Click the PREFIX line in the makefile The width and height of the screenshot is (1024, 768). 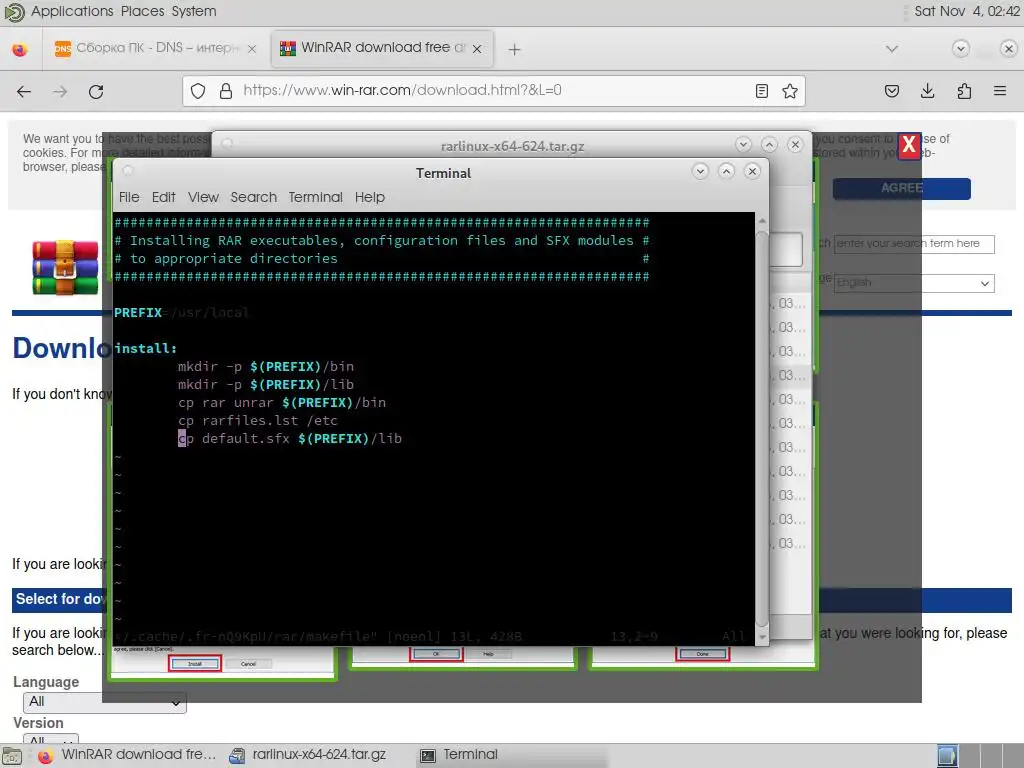pyautogui.click(x=182, y=313)
